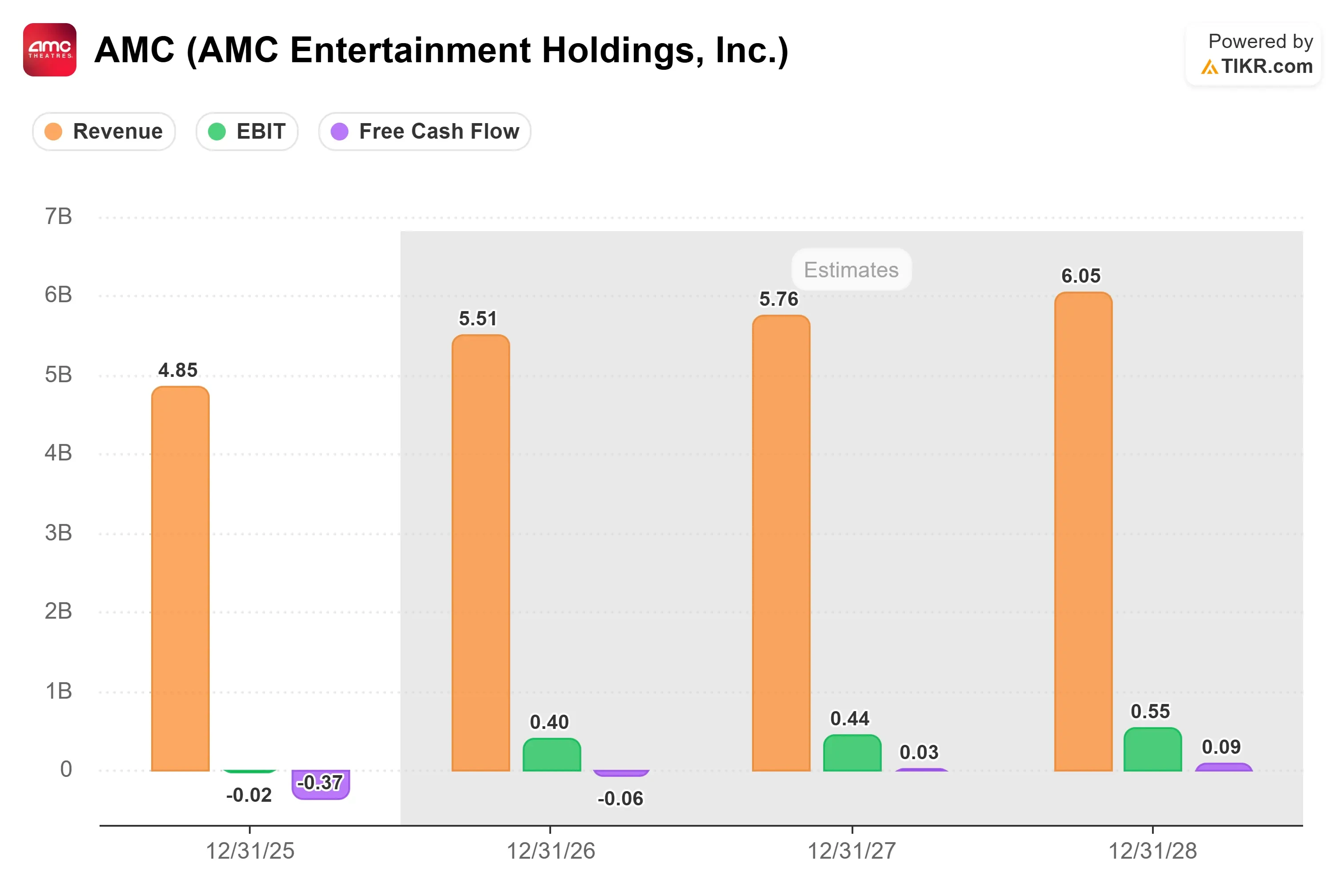Click the 12/31/27 x-axis date label
The image size is (1344, 896).
click(x=852, y=851)
